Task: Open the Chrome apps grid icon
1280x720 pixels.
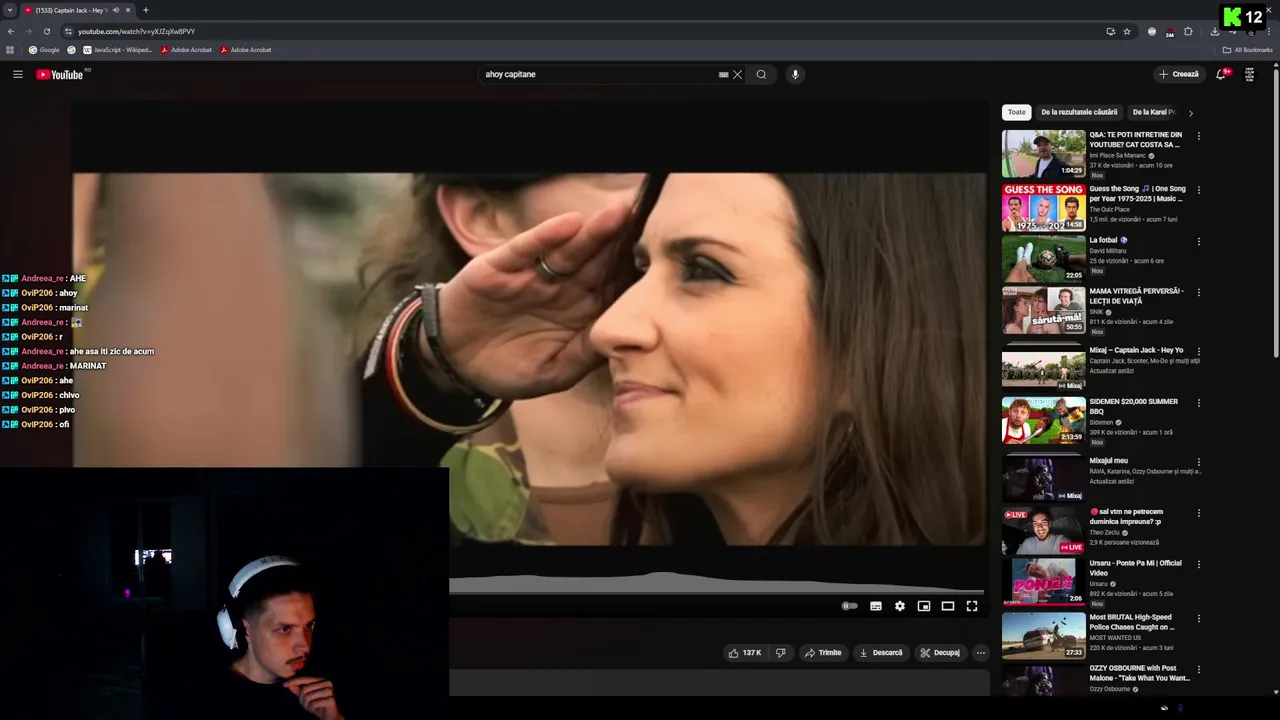Action: (x=11, y=49)
